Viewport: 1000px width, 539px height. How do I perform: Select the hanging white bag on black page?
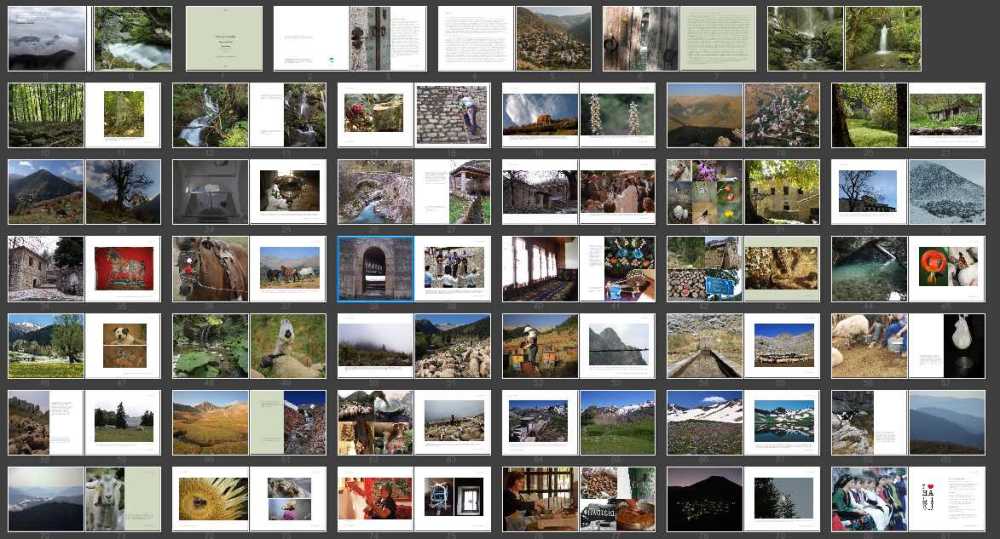tap(946, 346)
